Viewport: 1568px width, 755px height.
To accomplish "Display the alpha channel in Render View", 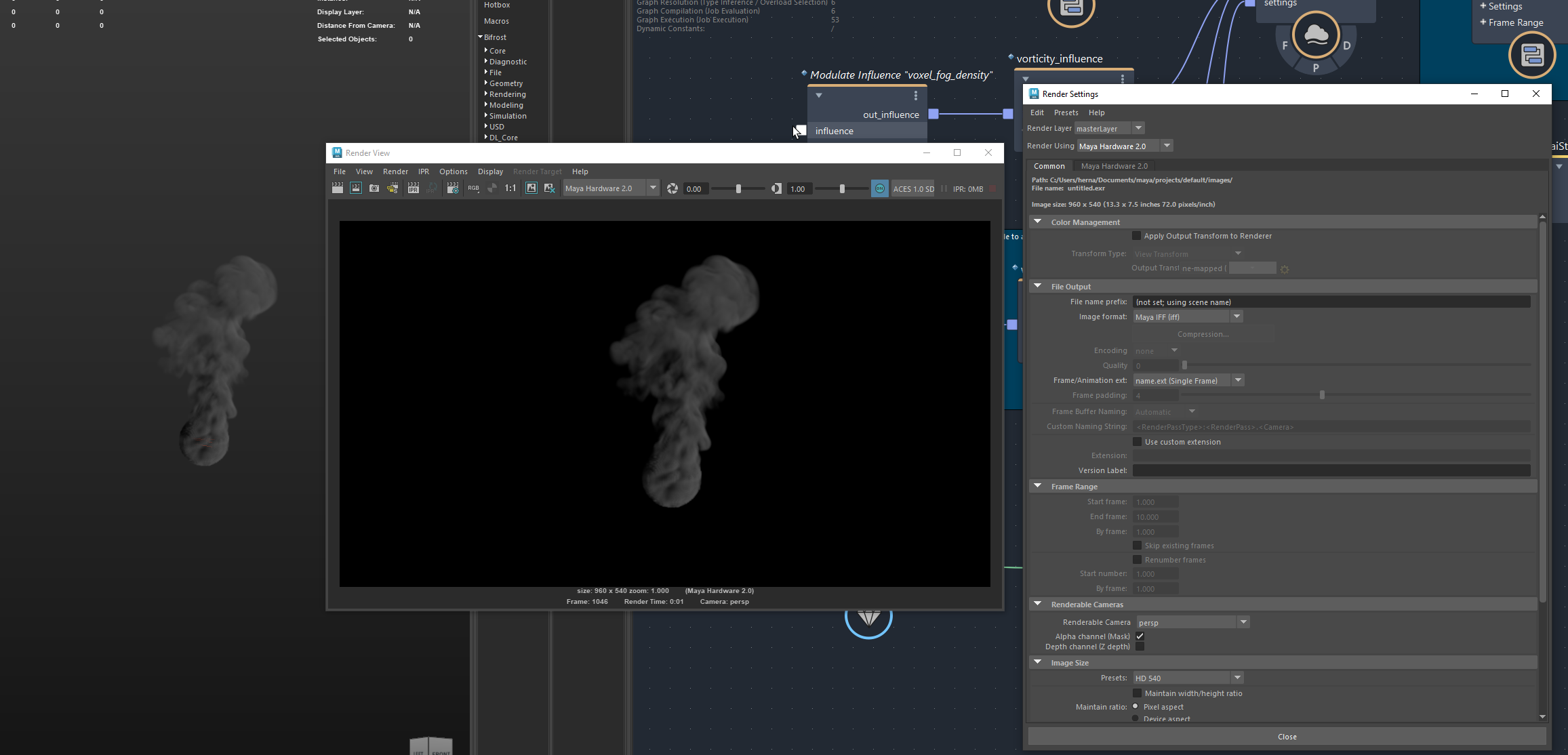I will point(492,188).
